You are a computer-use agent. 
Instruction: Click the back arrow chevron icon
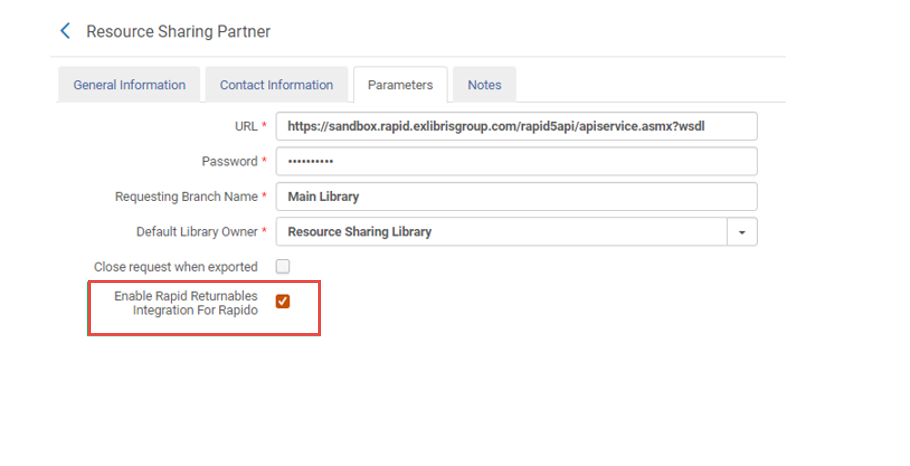(66, 31)
